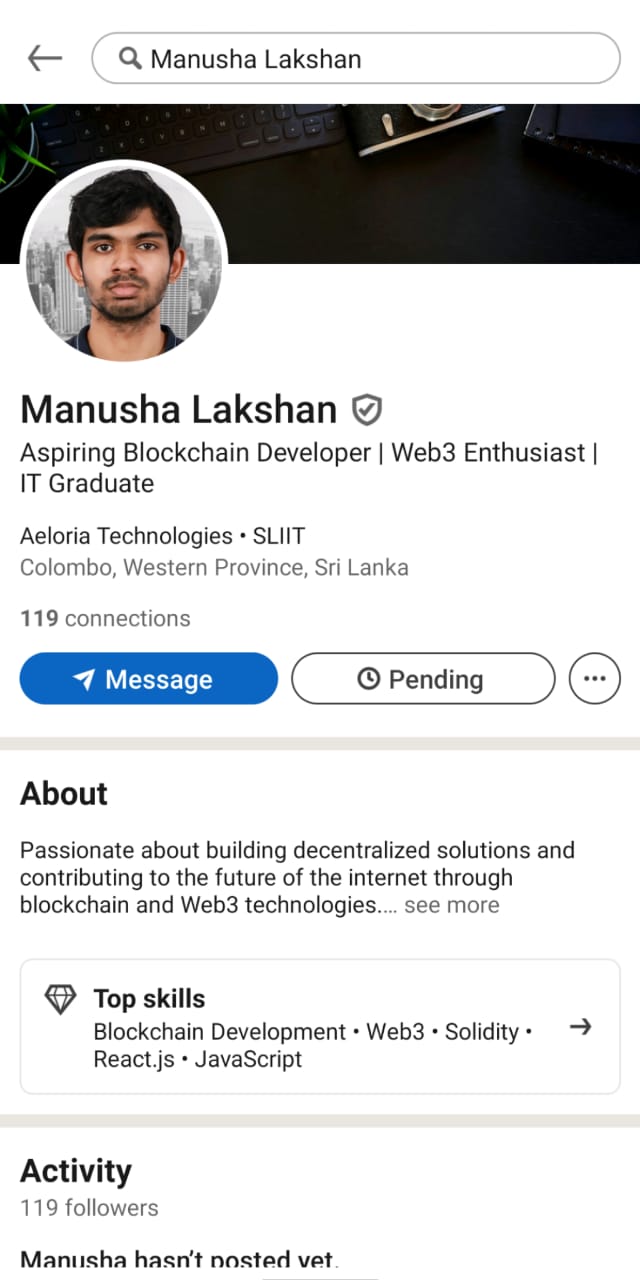Image resolution: width=640 pixels, height=1280 pixels.
Task: Click the Message button
Action: [149, 679]
